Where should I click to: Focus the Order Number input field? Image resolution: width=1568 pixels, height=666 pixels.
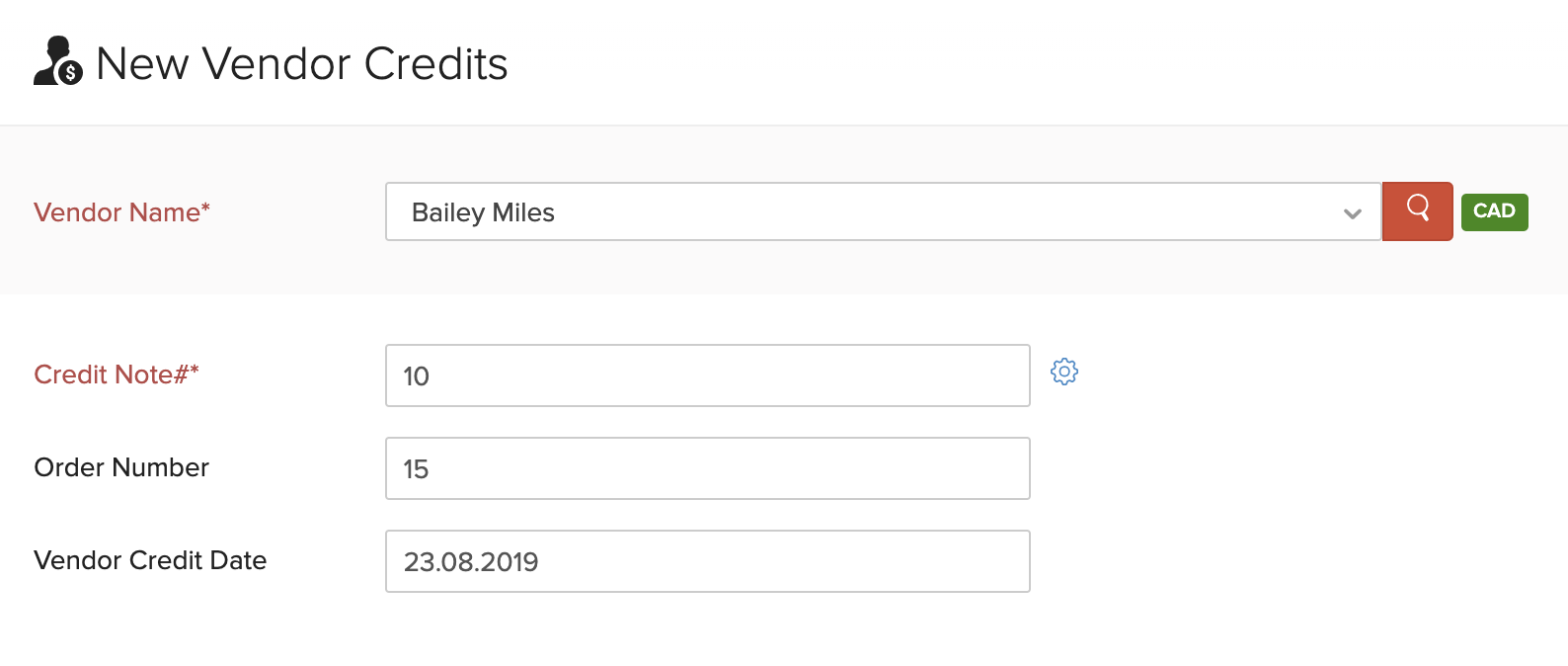pyautogui.click(x=707, y=468)
